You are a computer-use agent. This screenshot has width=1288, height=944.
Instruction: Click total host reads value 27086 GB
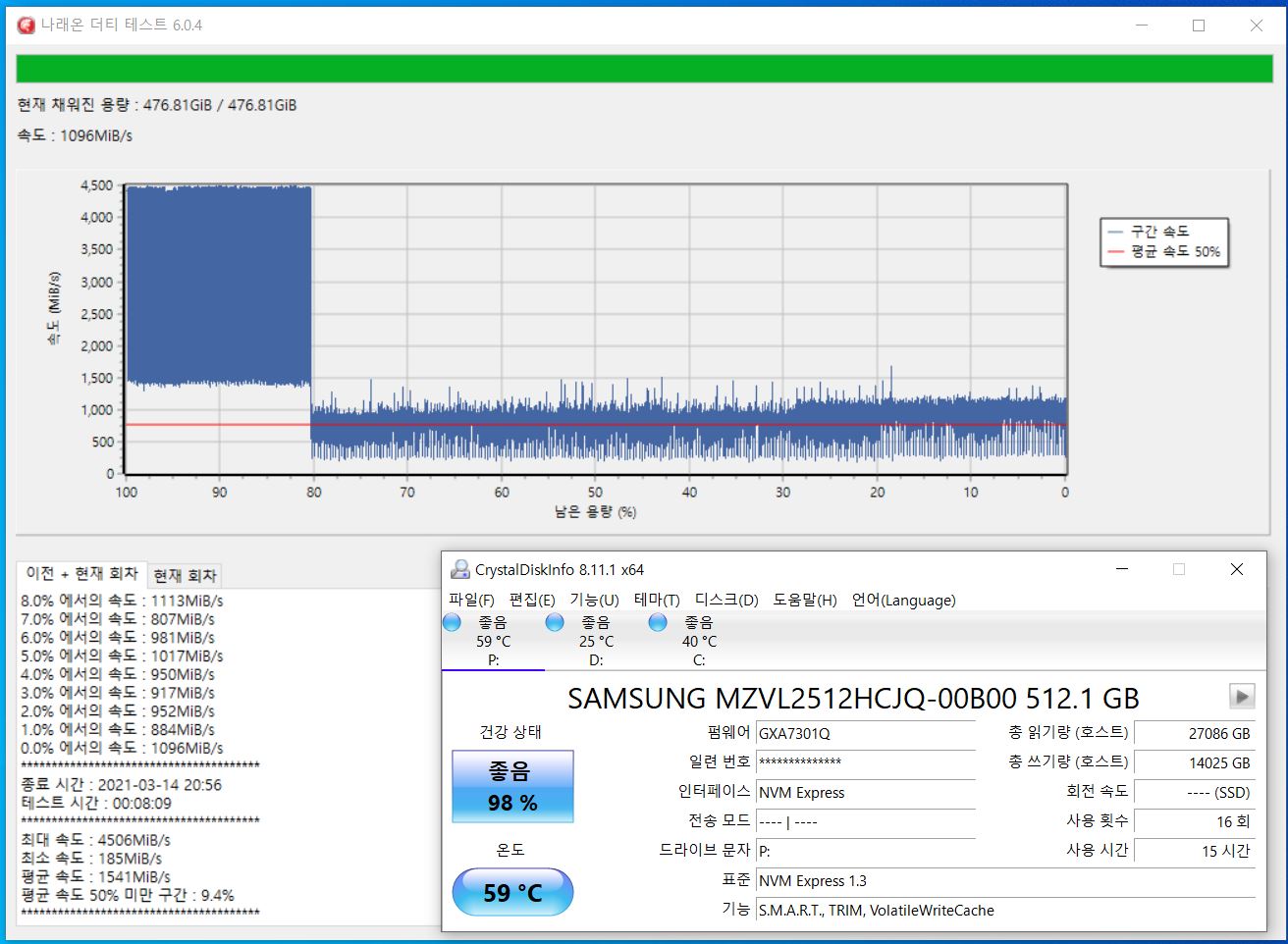(1195, 734)
